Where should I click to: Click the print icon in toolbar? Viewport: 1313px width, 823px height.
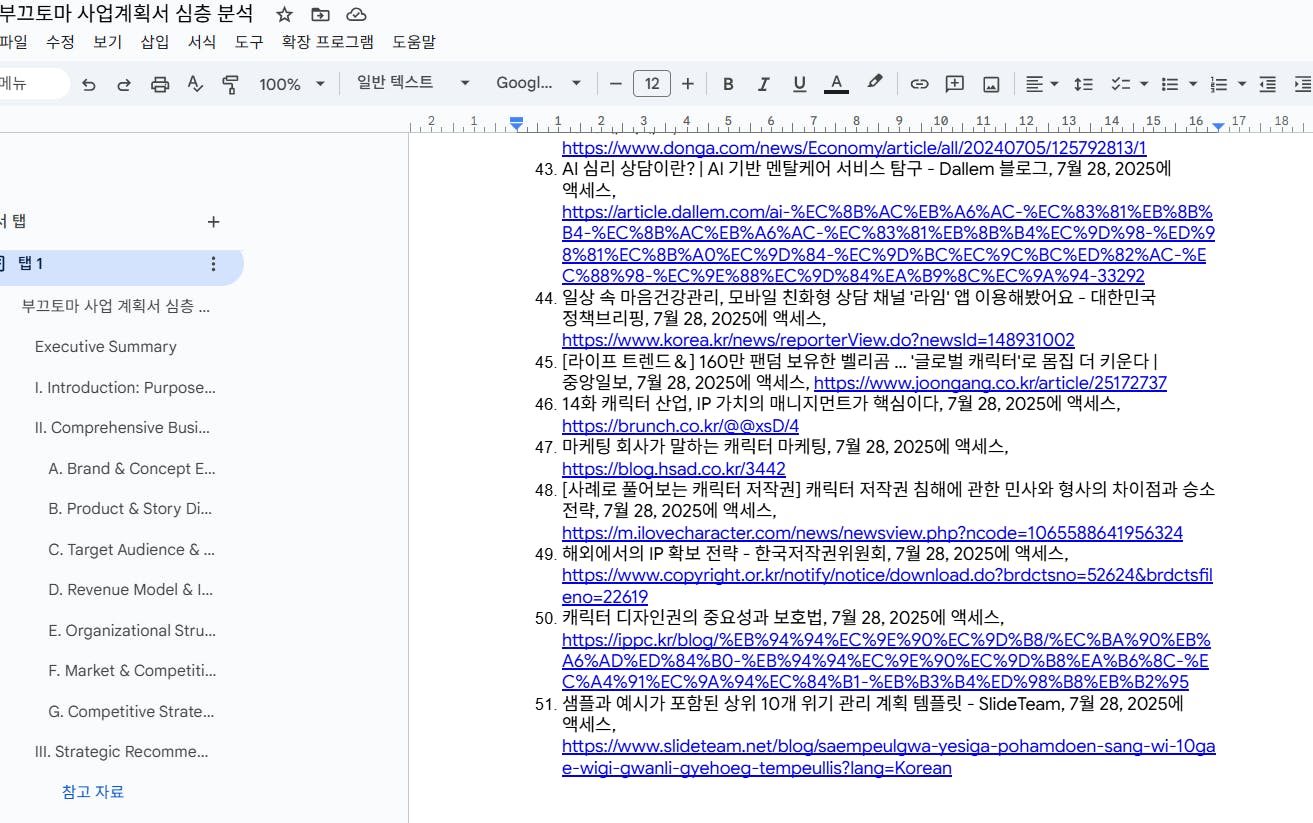point(160,84)
